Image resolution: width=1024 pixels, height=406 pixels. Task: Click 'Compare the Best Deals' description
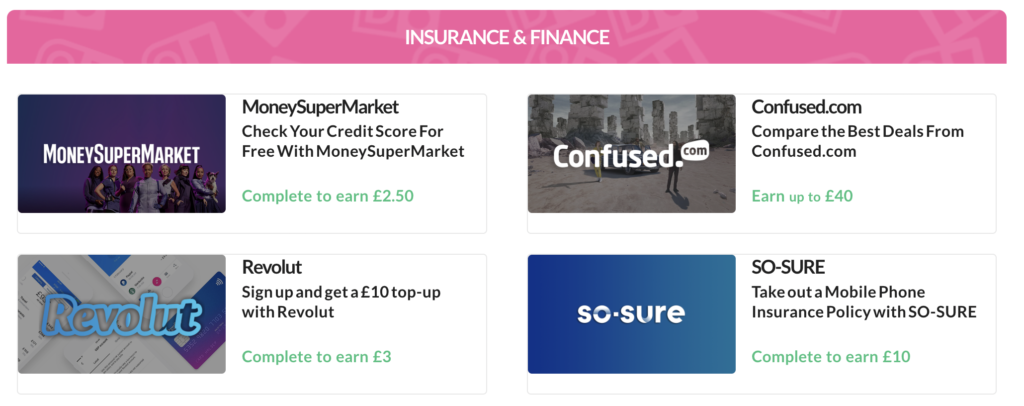(x=857, y=141)
